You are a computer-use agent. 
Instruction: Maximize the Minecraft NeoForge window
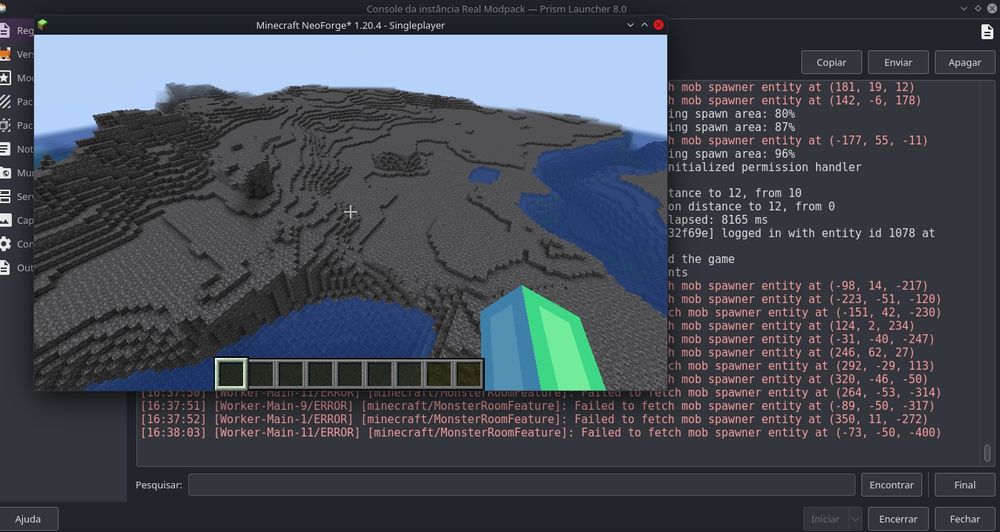[x=644, y=25]
